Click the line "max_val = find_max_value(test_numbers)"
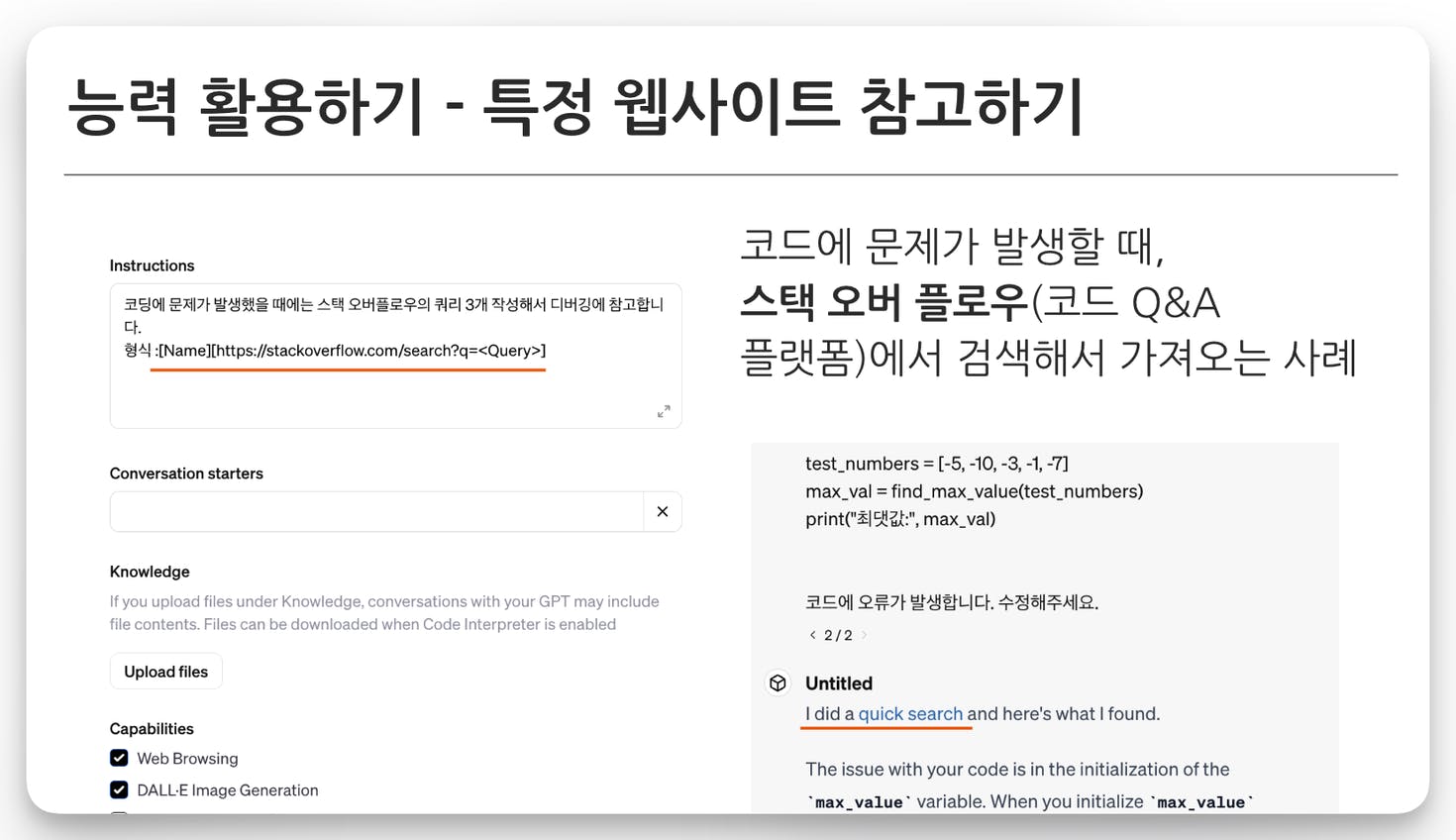 click(975, 491)
